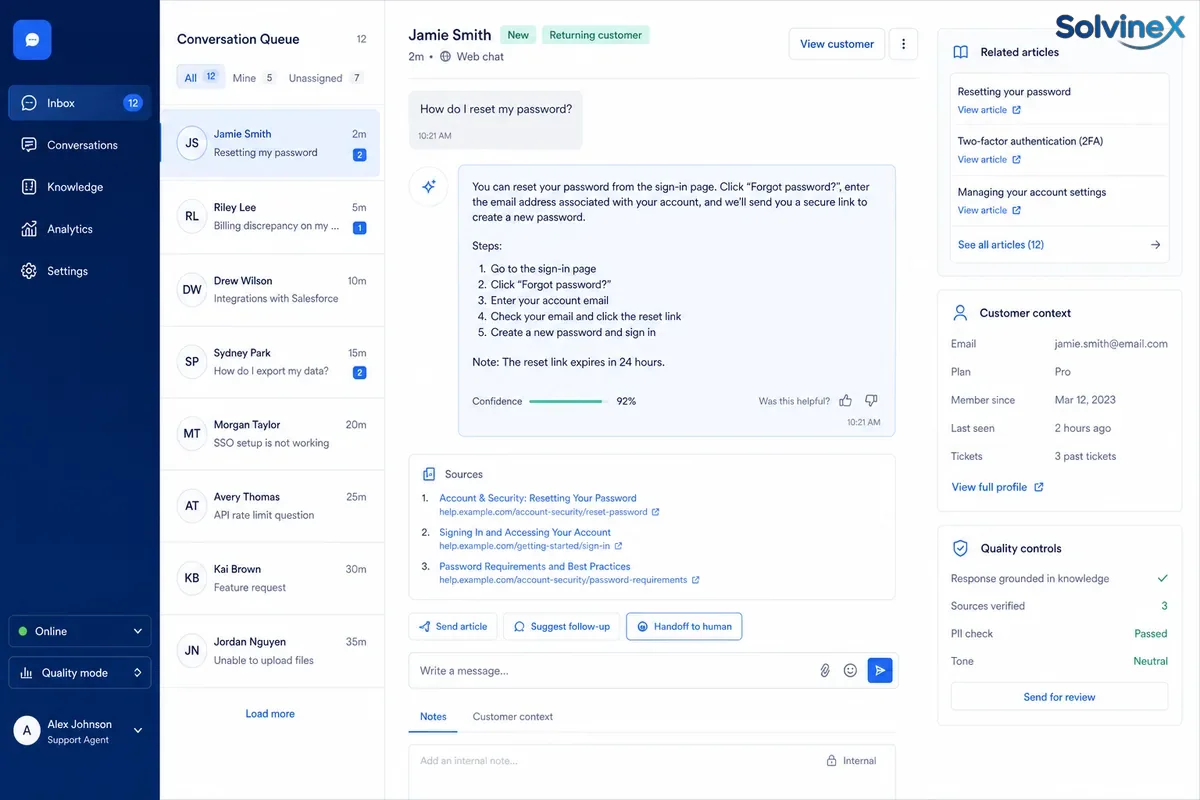
Task: Switch to the Customer context tab
Action: coord(513,717)
